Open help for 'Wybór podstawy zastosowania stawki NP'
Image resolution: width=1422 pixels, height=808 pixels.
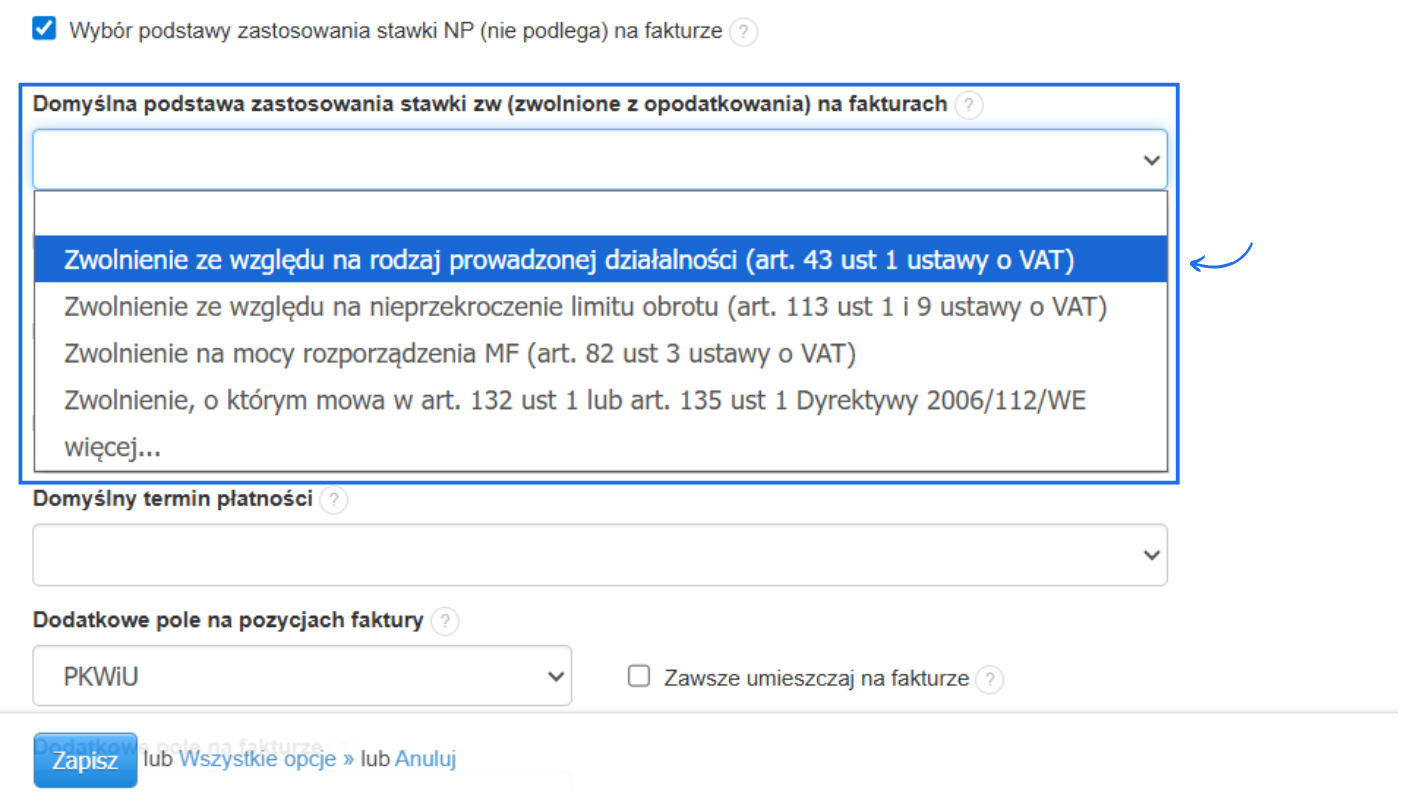[x=743, y=31]
